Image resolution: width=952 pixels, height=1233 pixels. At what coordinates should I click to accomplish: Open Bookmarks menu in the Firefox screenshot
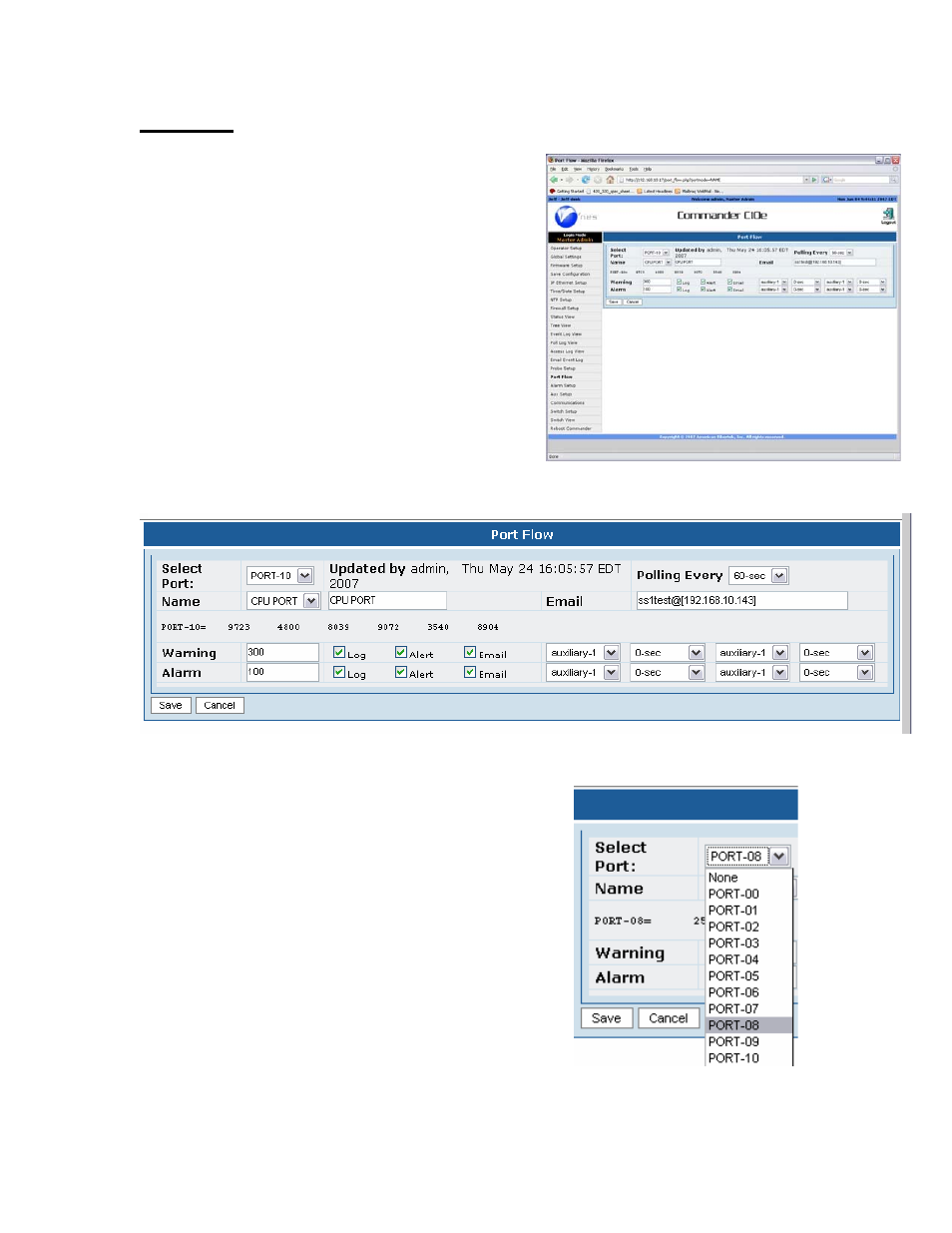click(x=614, y=169)
